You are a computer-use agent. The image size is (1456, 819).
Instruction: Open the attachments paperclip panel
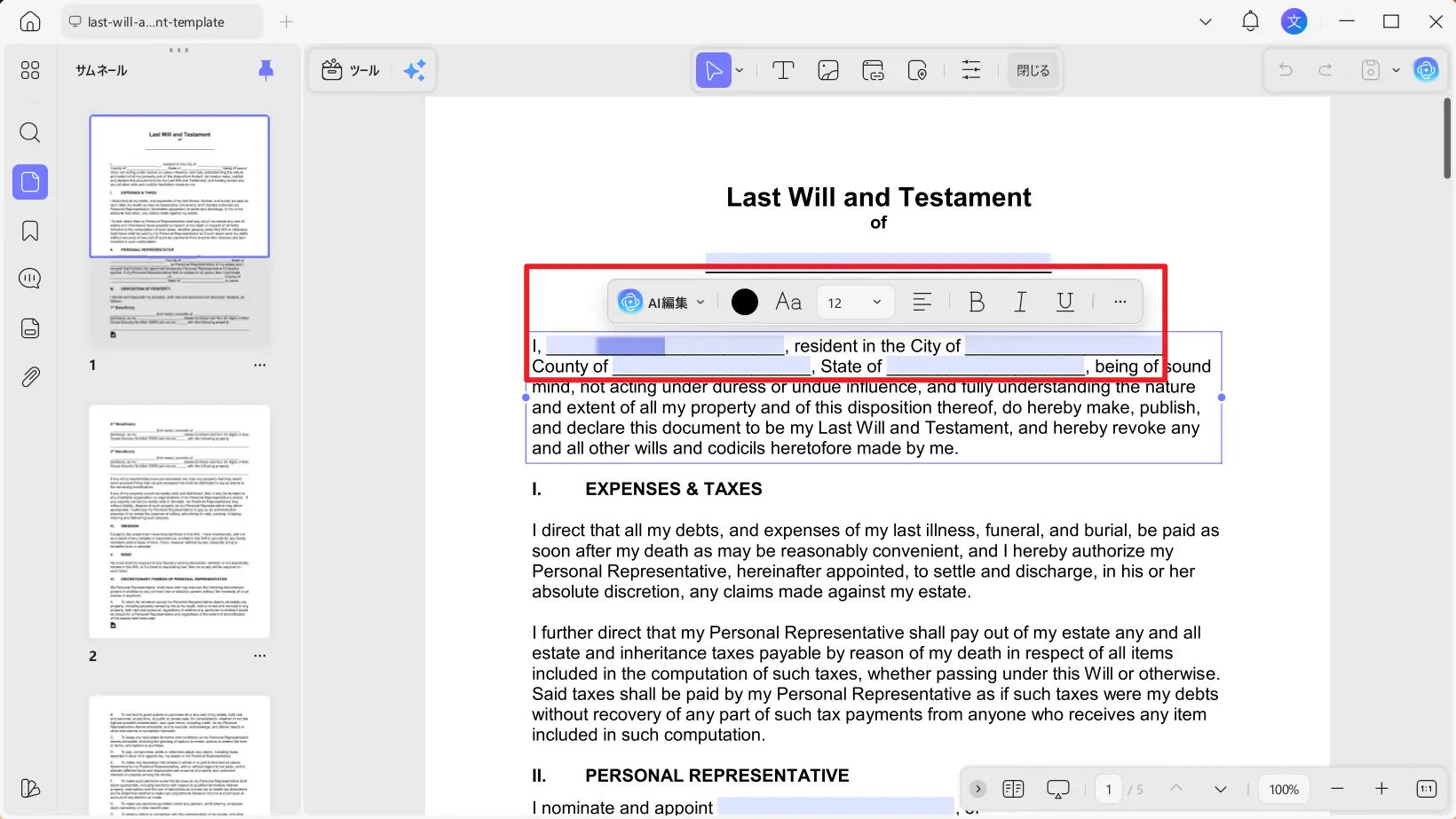click(30, 377)
